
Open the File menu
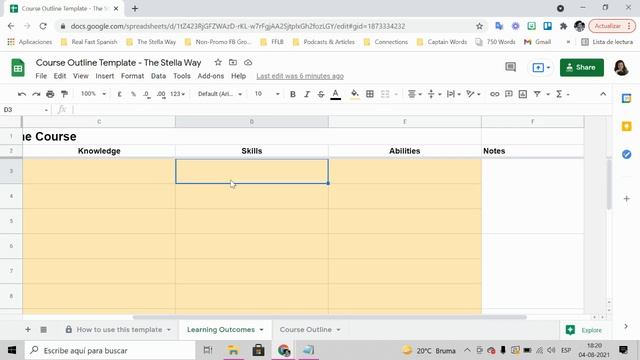[x=41, y=76]
